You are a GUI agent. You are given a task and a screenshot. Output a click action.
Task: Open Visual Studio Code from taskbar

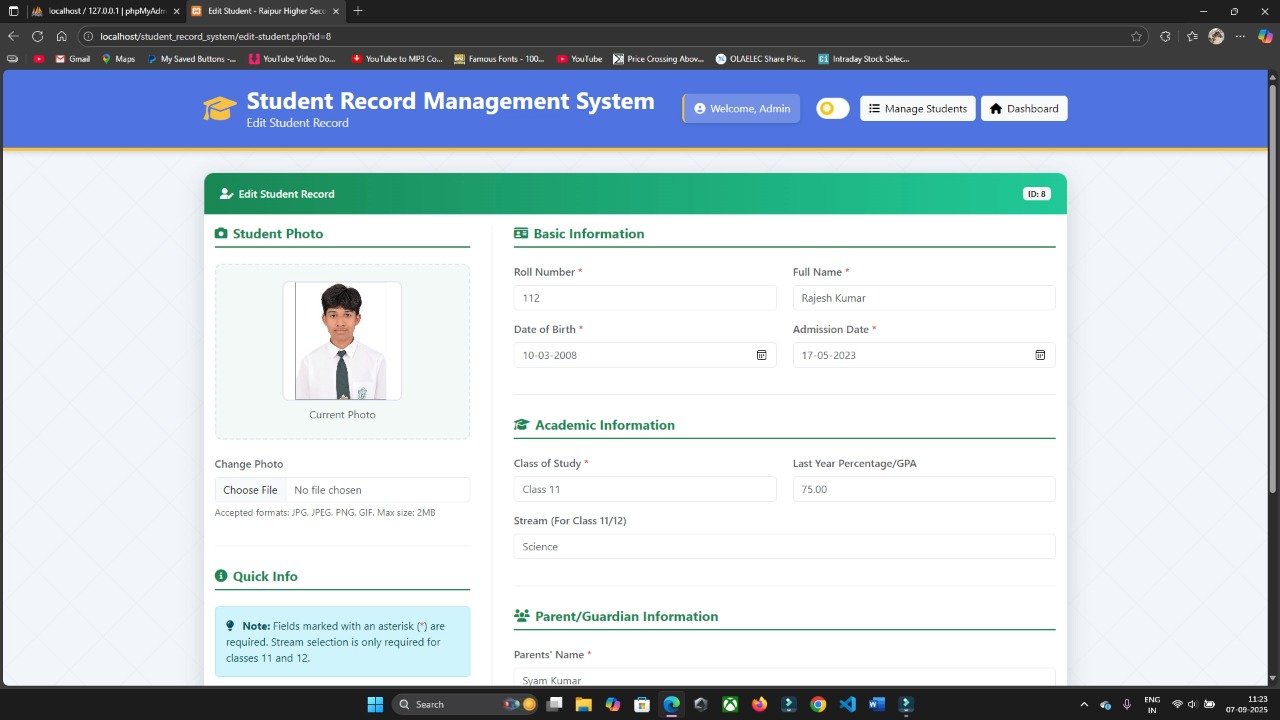coord(847,704)
